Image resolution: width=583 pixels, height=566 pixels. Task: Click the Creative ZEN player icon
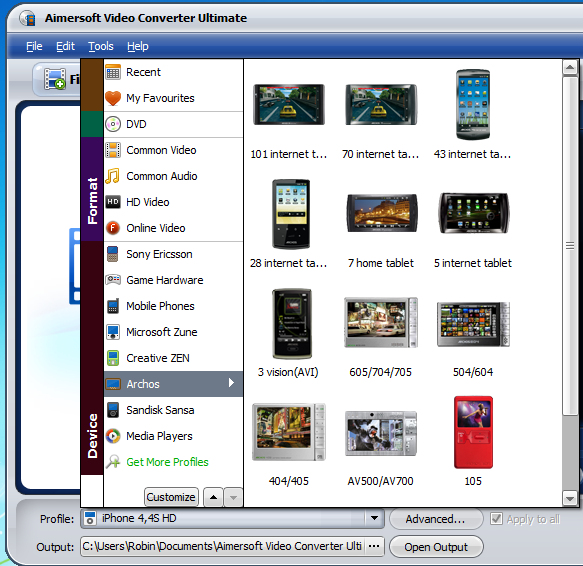pos(113,358)
